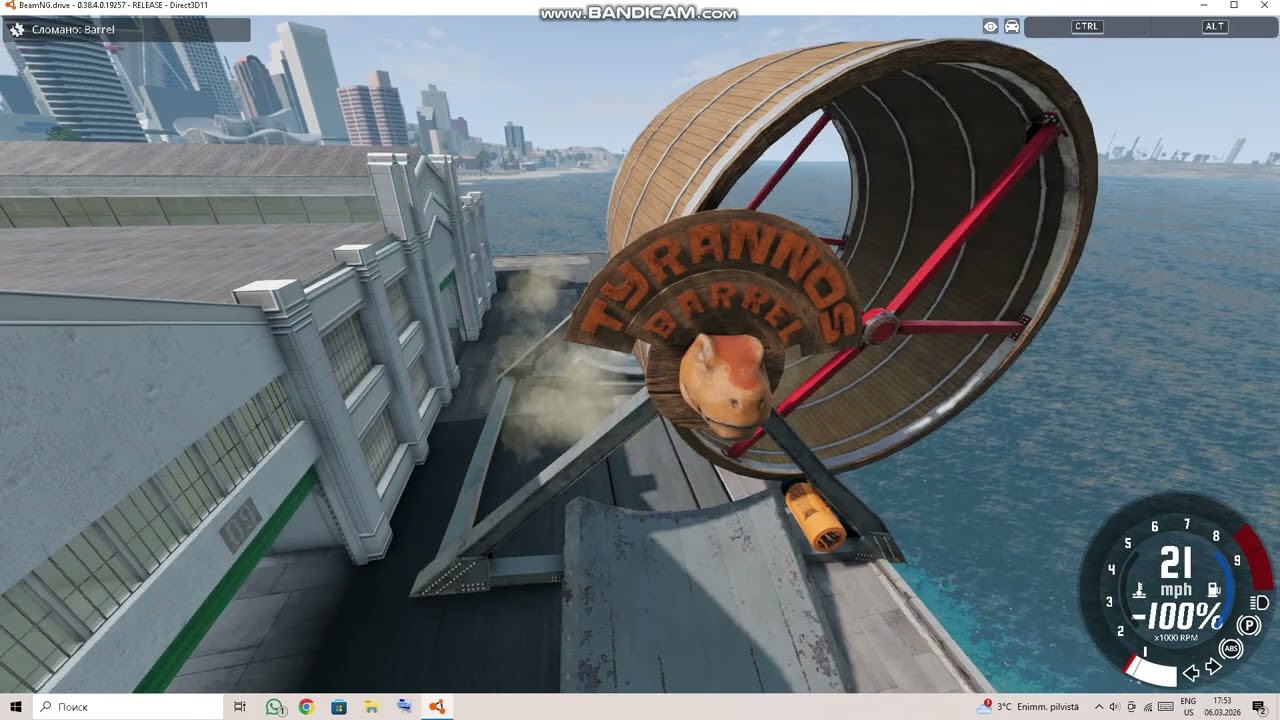Screen dimensions: 1280x720
Task: Click the 21 mph speed readout
Action: [x=1176, y=573]
